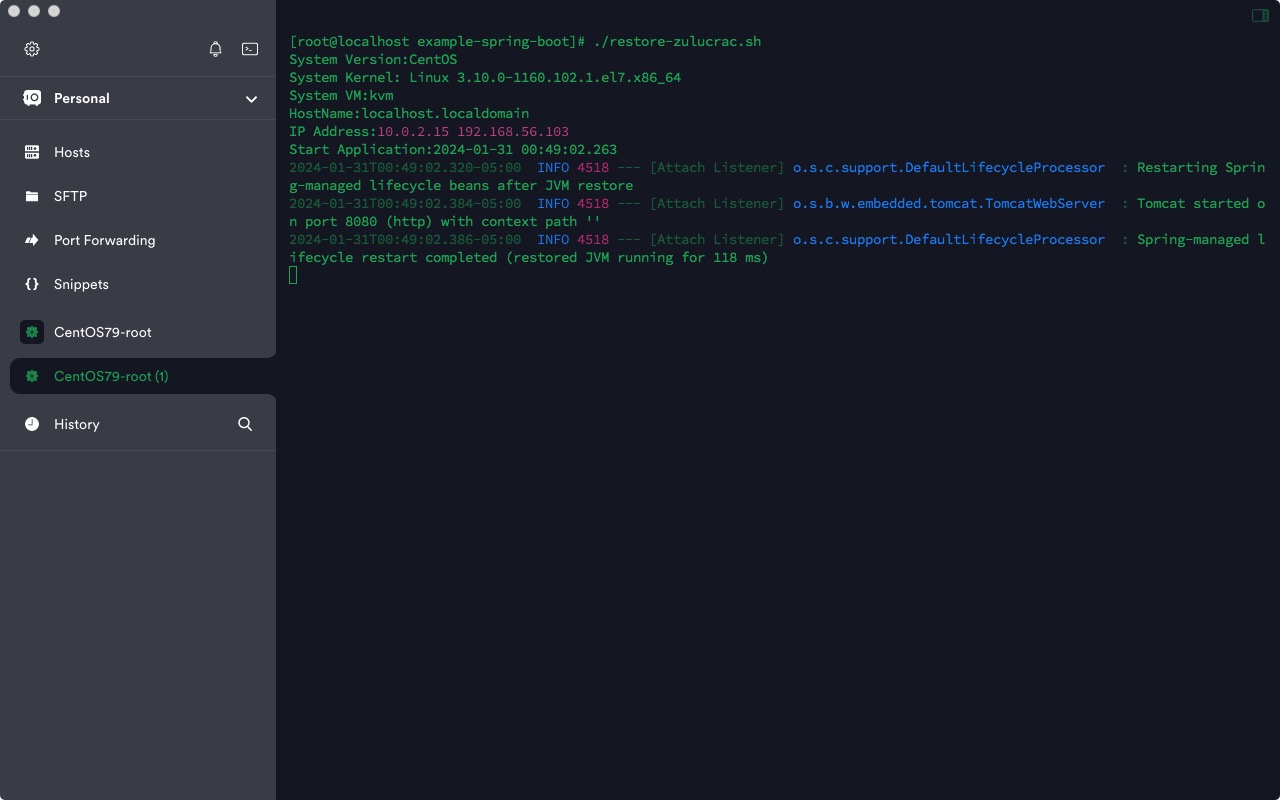The image size is (1280, 800).
Task: Click the Hosts server icon
Action: [32, 152]
